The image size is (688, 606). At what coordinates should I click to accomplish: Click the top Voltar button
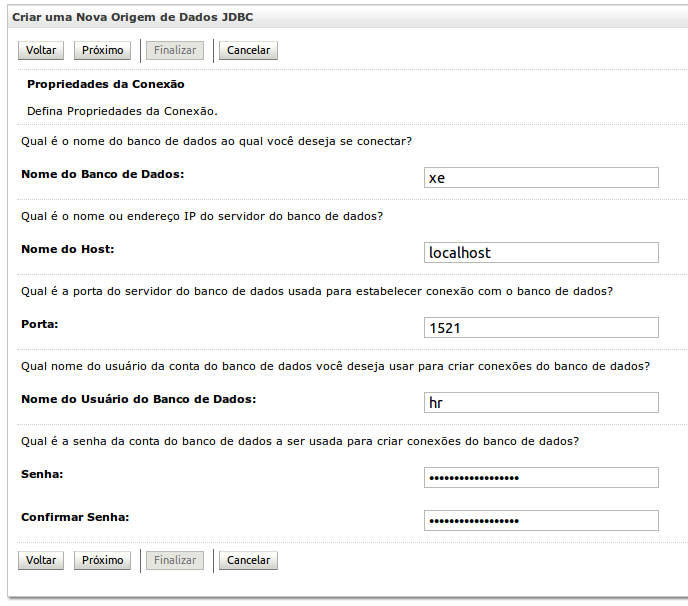41,50
